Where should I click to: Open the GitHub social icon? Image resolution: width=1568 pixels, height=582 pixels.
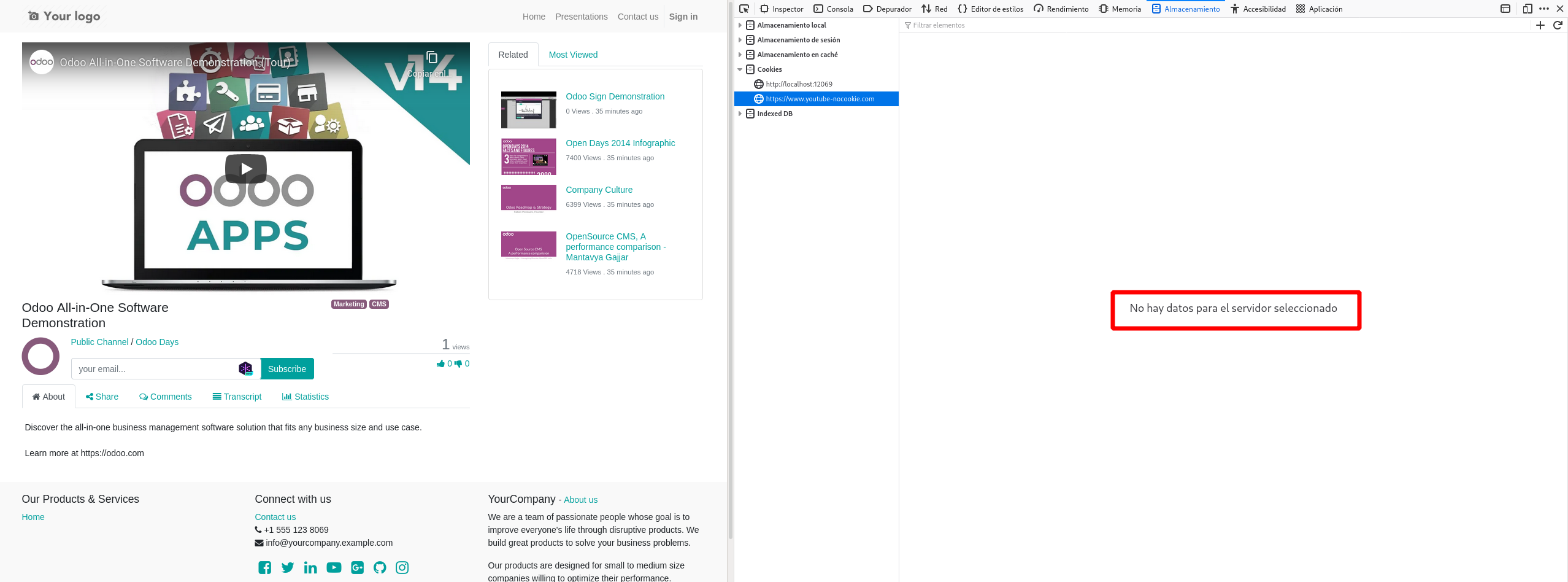click(x=380, y=568)
